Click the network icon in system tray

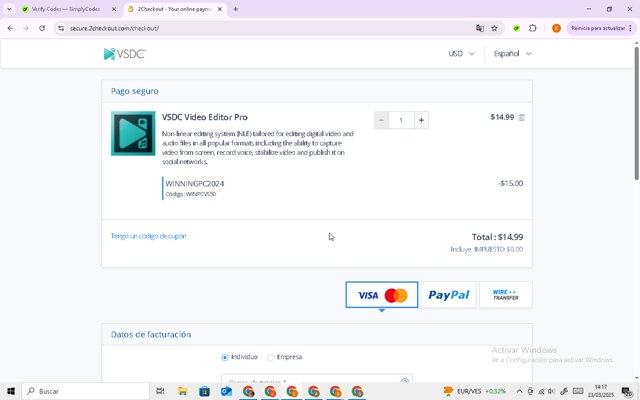541,391
